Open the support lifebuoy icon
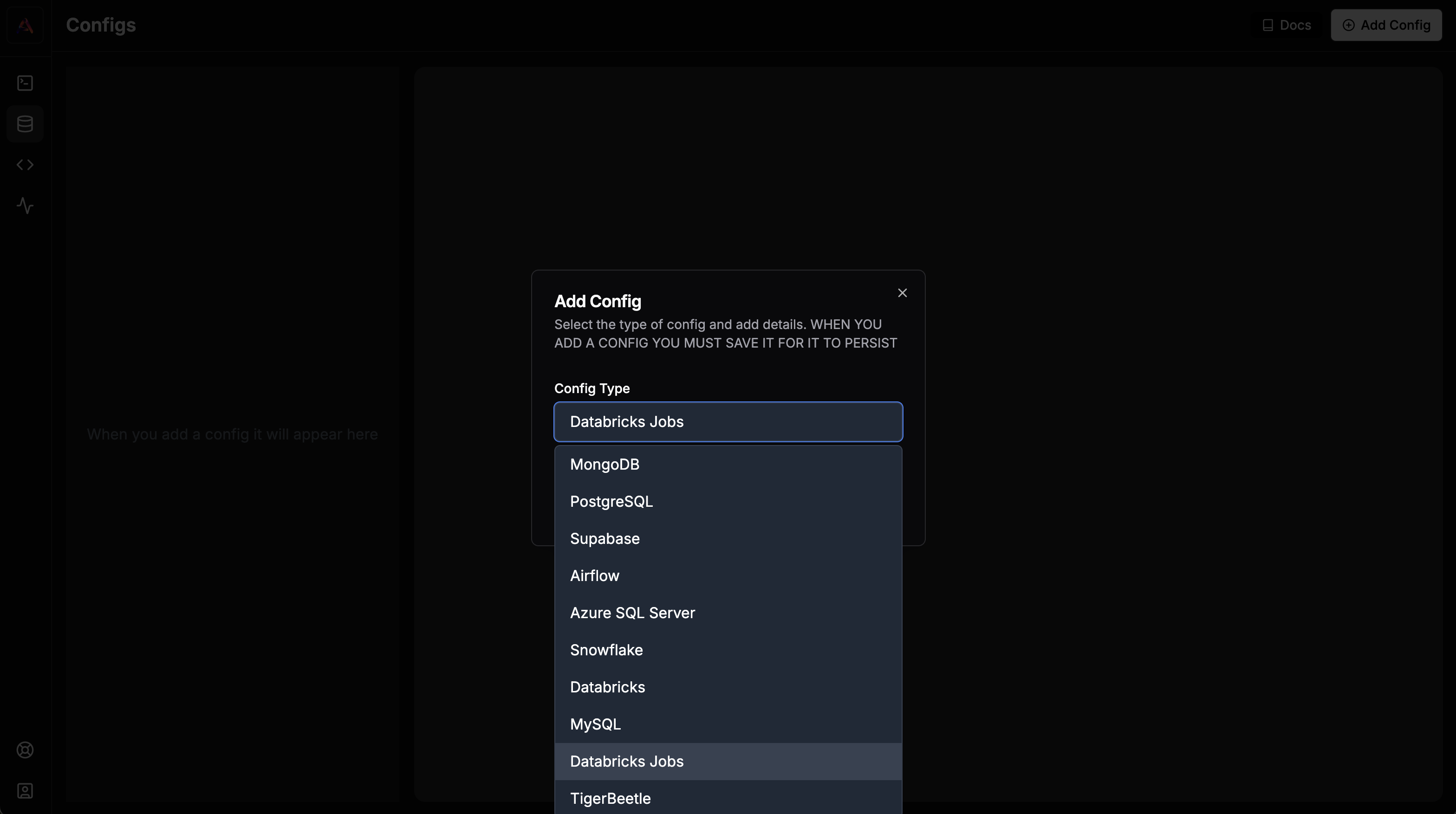The height and width of the screenshot is (814, 1456). (x=25, y=750)
